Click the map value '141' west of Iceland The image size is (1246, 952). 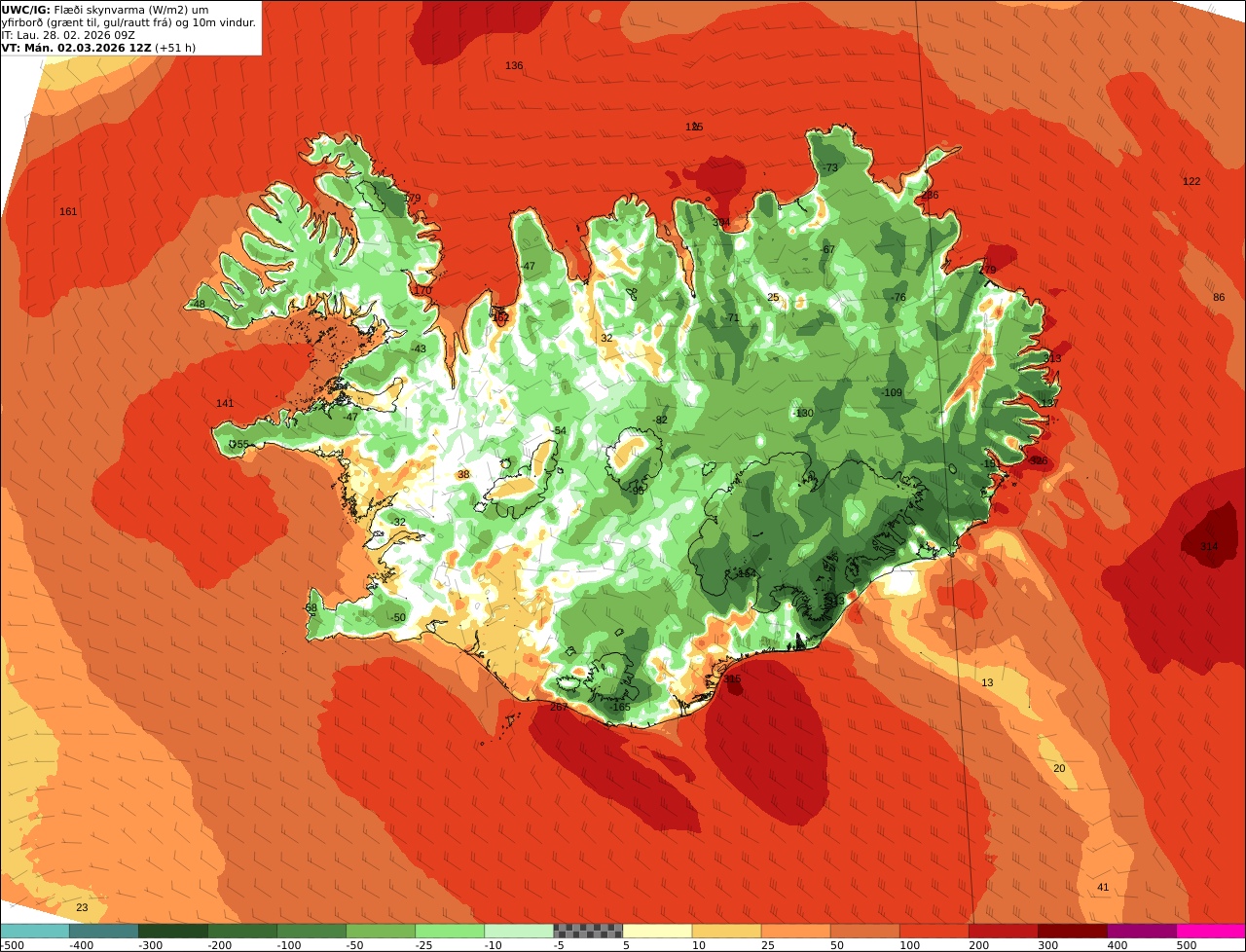tap(225, 403)
